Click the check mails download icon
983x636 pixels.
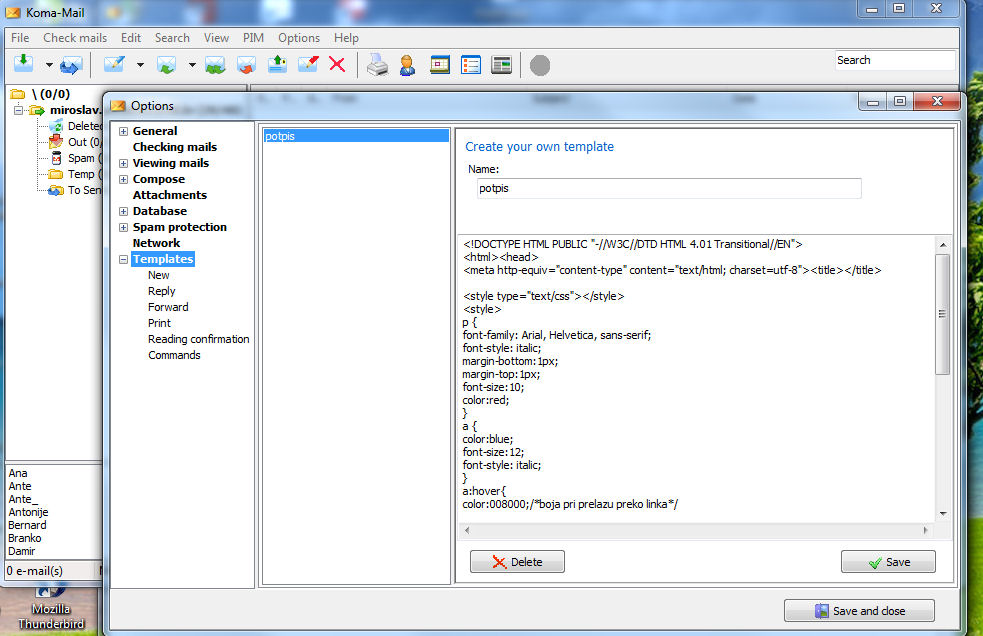[x=23, y=65]
